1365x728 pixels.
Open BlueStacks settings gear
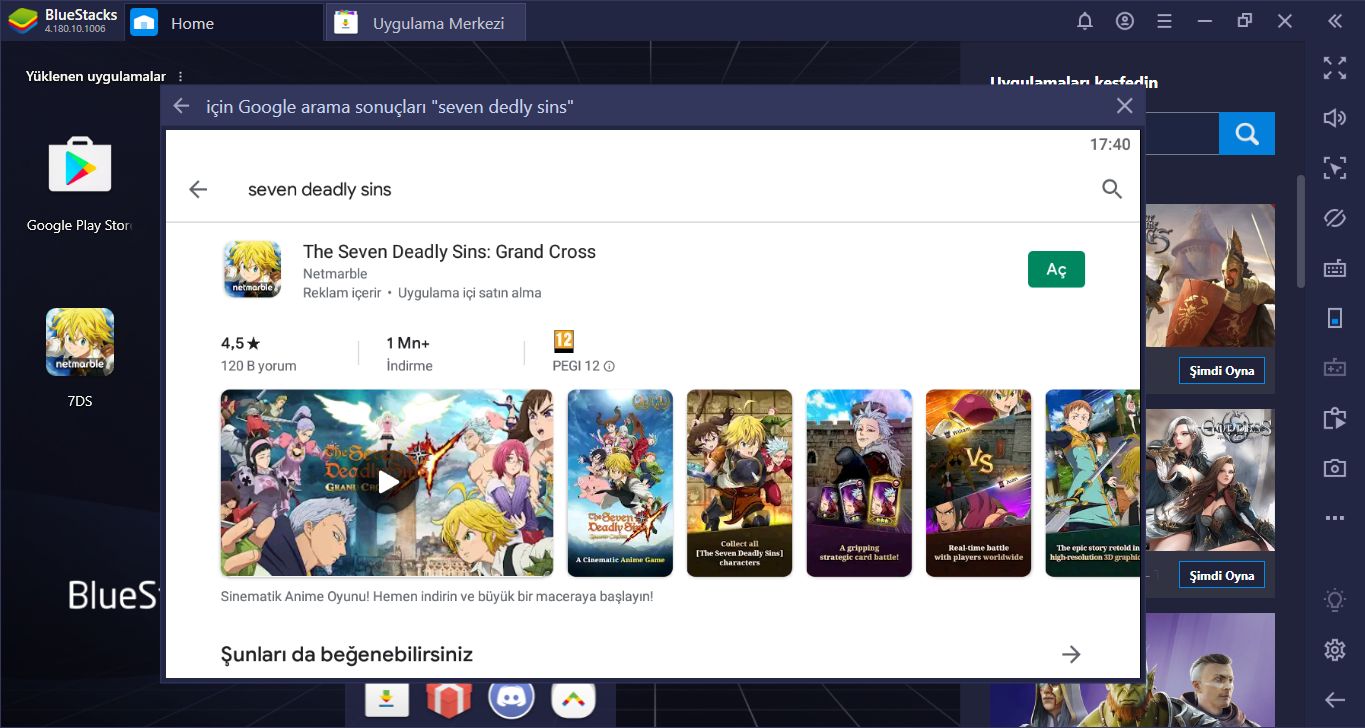pyautogui.click(x=1335, y=650)
